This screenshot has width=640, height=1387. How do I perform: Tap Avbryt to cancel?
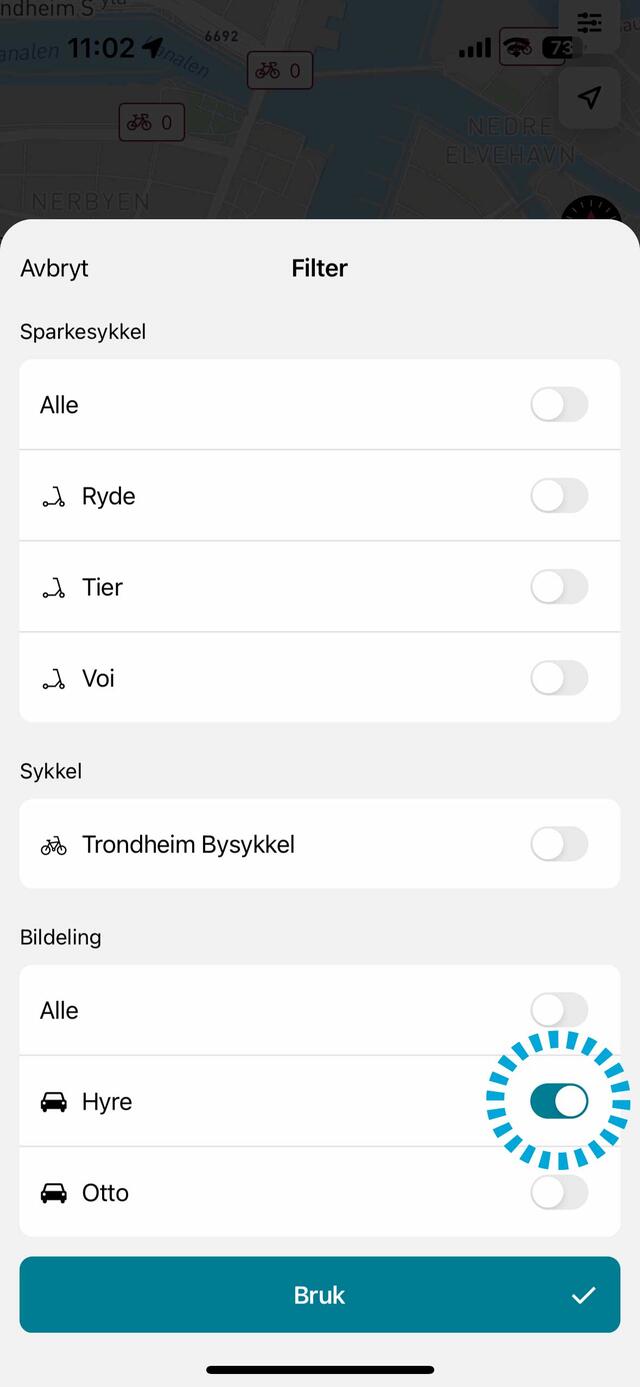coord(54,268)
